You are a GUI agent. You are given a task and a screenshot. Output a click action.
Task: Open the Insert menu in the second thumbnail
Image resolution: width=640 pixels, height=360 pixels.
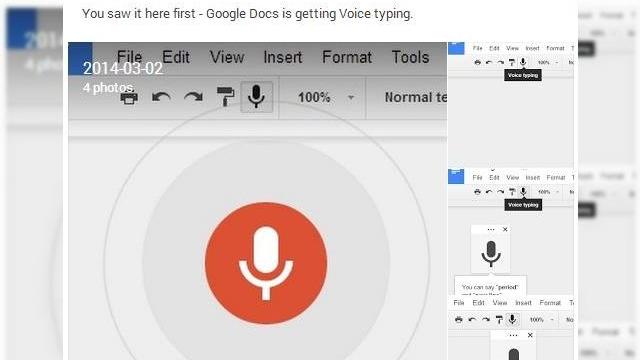click(x=533, y=178)
